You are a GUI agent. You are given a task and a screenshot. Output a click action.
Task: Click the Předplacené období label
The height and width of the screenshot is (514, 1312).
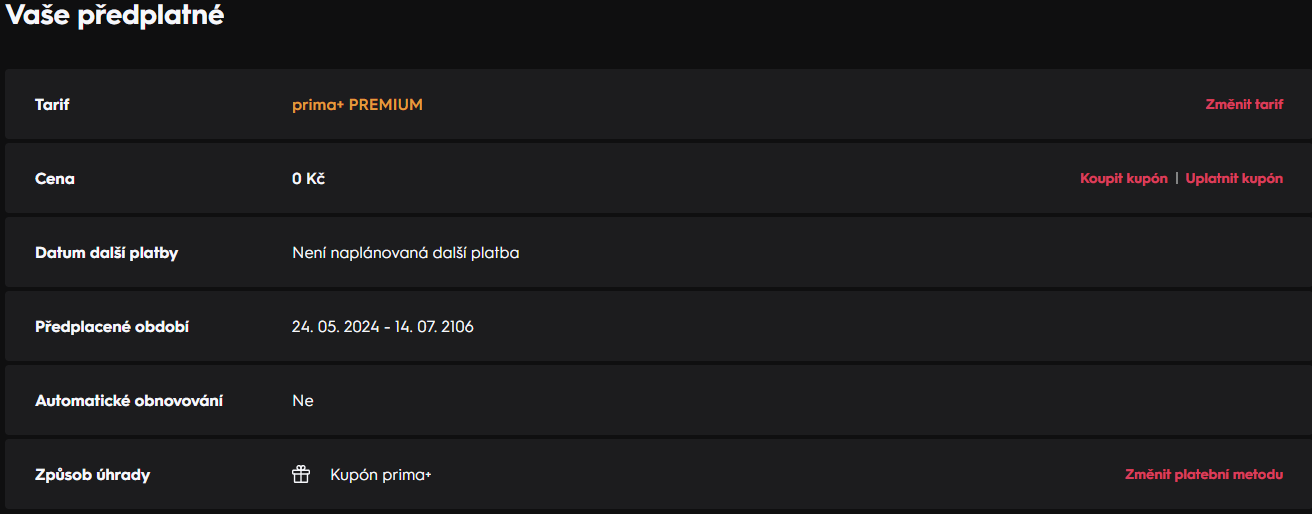pyautogui.click(x=112, y=327)
